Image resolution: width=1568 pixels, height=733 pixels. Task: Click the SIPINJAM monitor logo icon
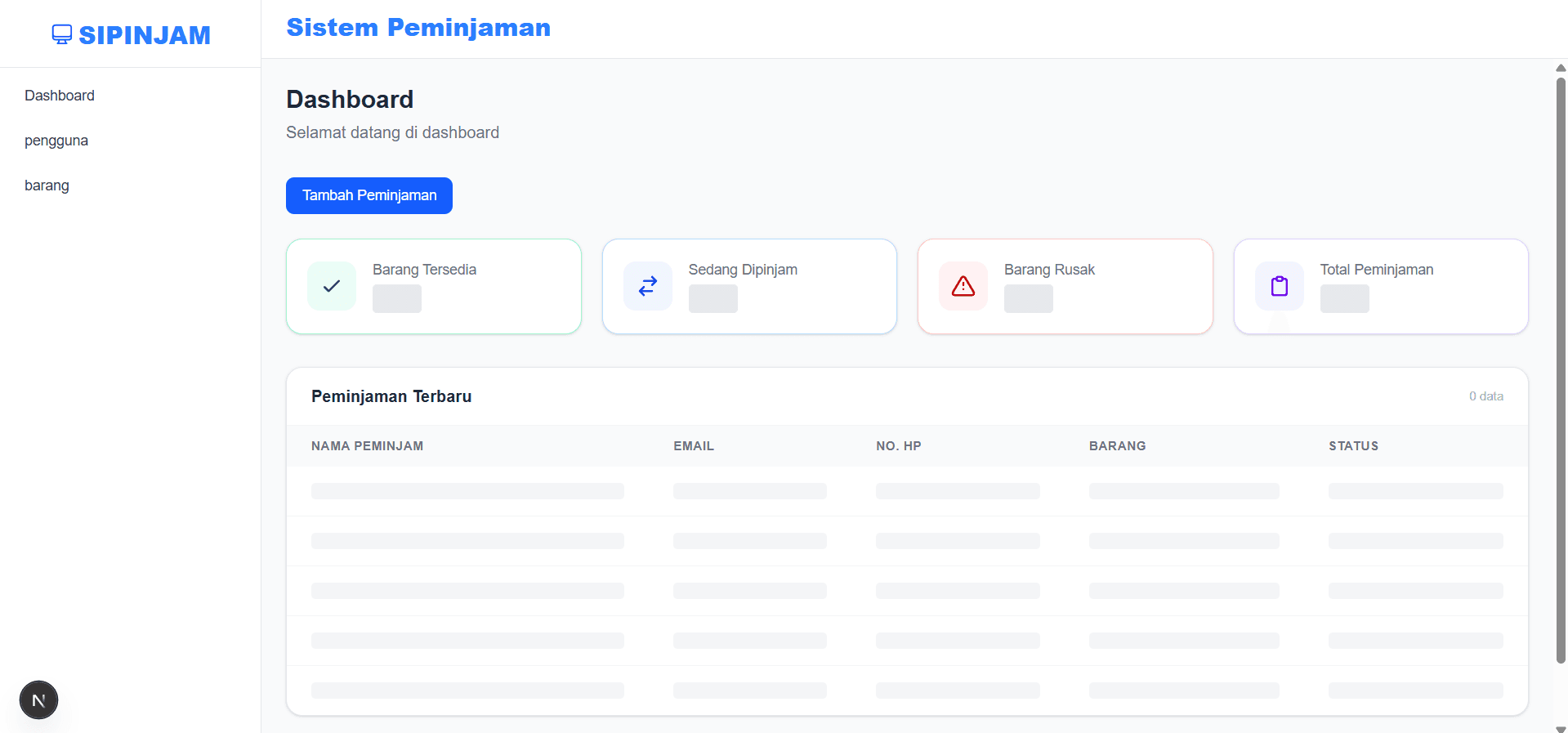pyautogui.click(x=62, y=34)
